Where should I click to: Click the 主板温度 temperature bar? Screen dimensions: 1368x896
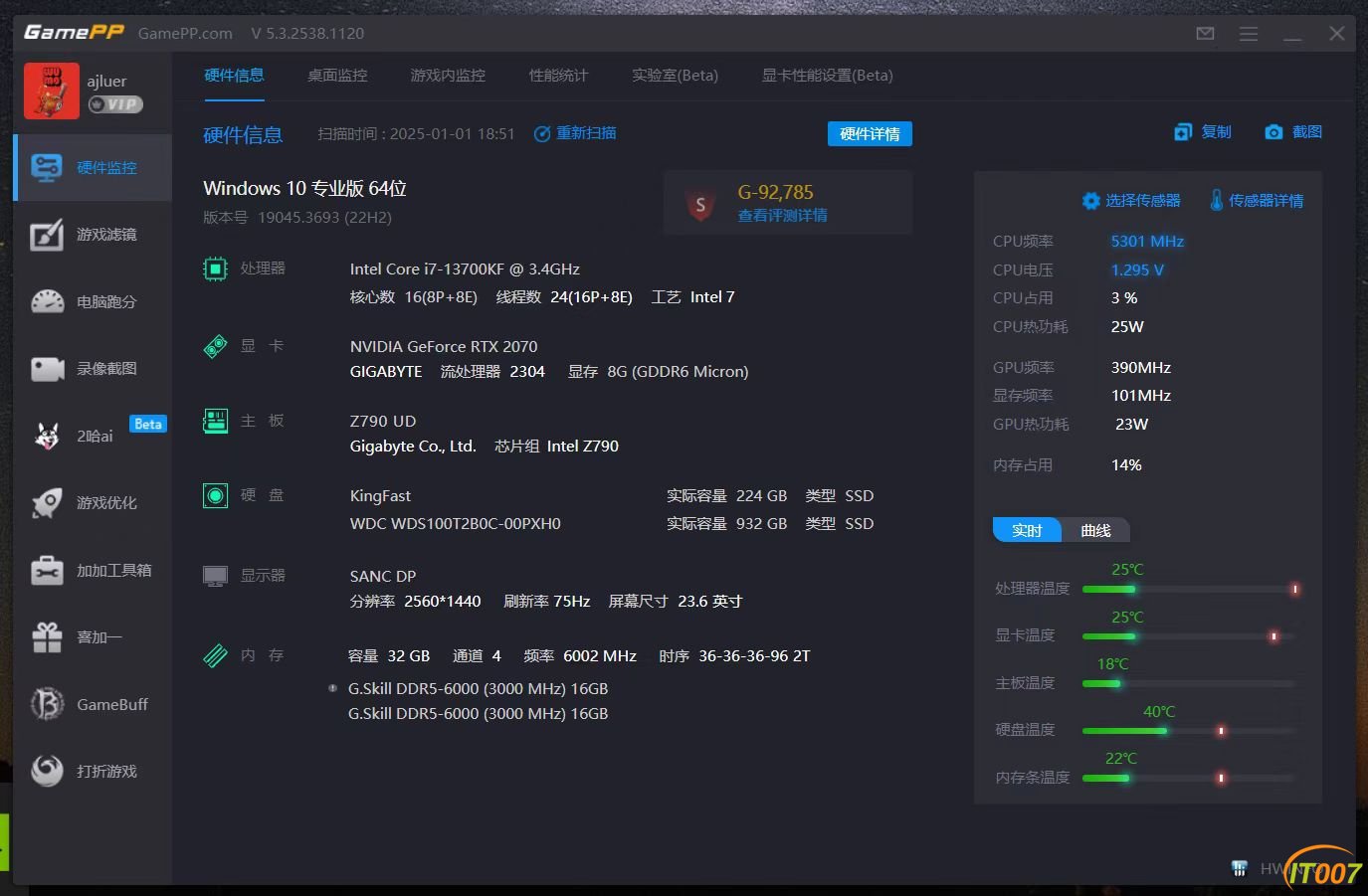click(x=1191, y=683)
